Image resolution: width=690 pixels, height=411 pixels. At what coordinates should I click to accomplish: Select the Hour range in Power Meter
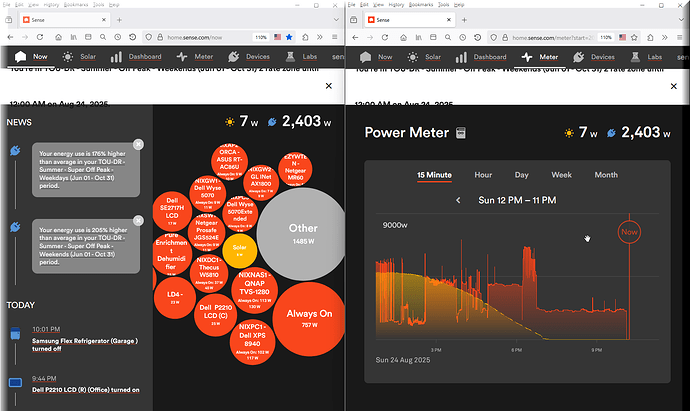(x=483, y=175)
